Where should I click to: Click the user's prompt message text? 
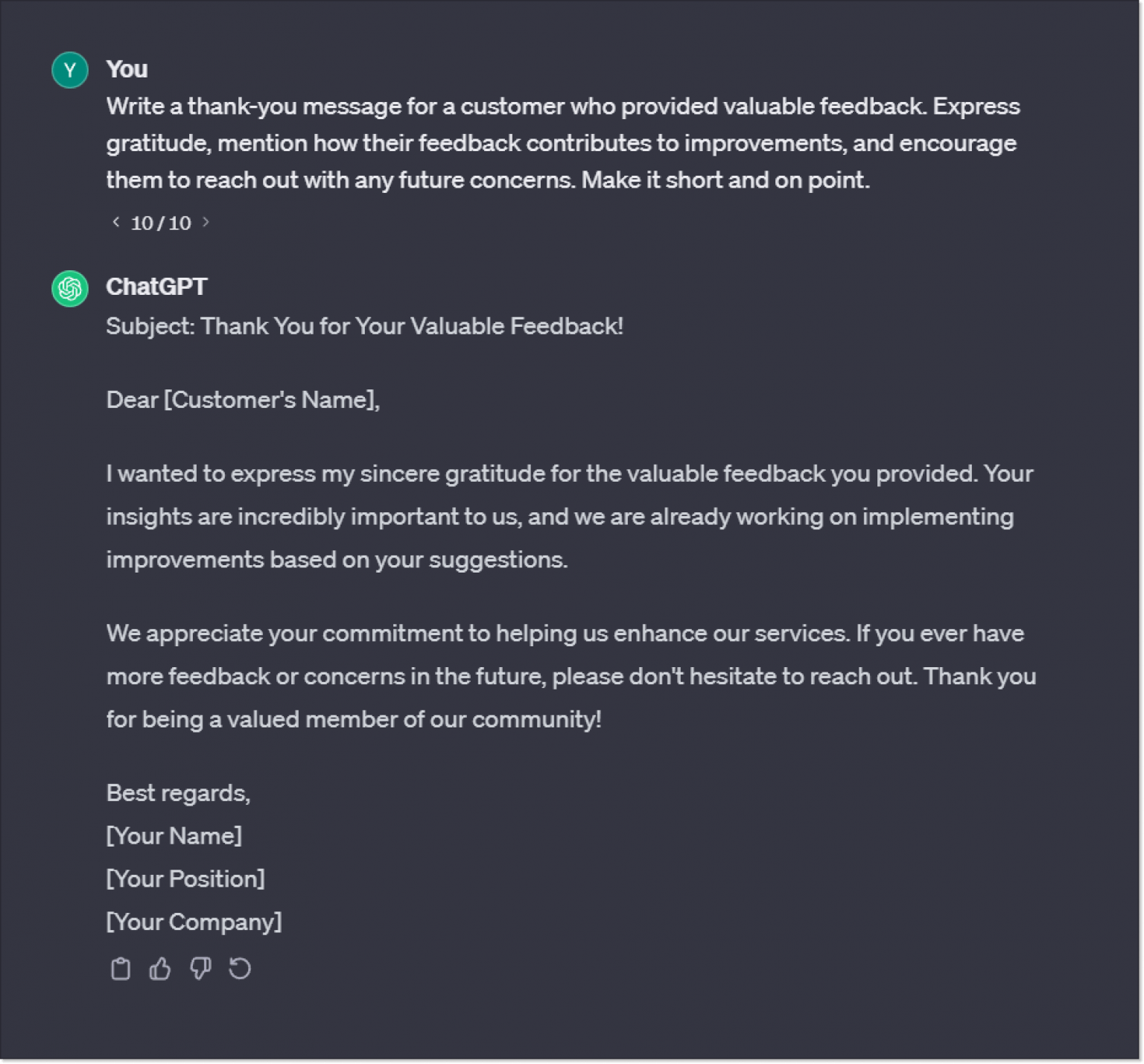564,142
